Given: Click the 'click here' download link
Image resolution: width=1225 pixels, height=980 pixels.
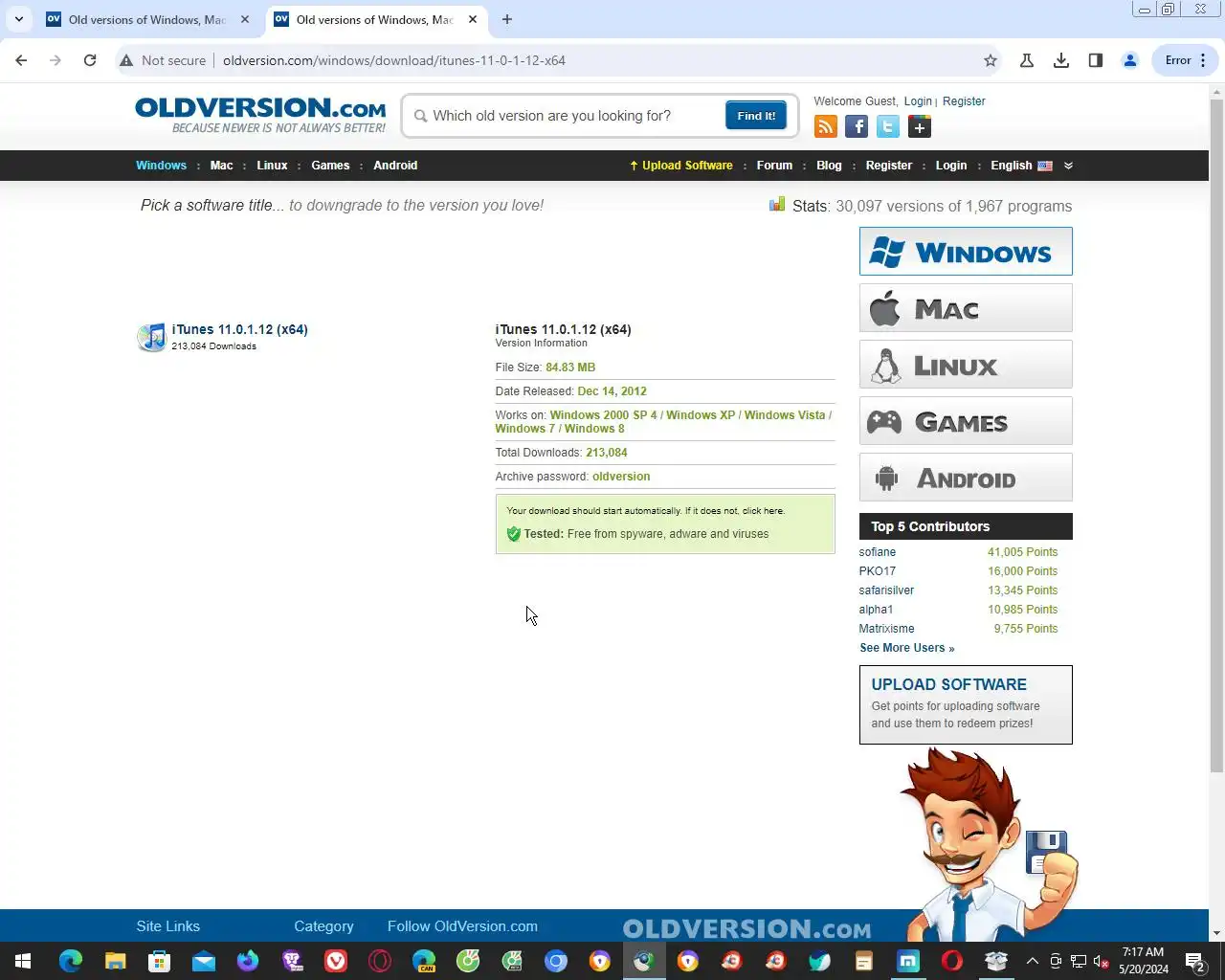Looking at the screenshot, I should coord(762,511).
